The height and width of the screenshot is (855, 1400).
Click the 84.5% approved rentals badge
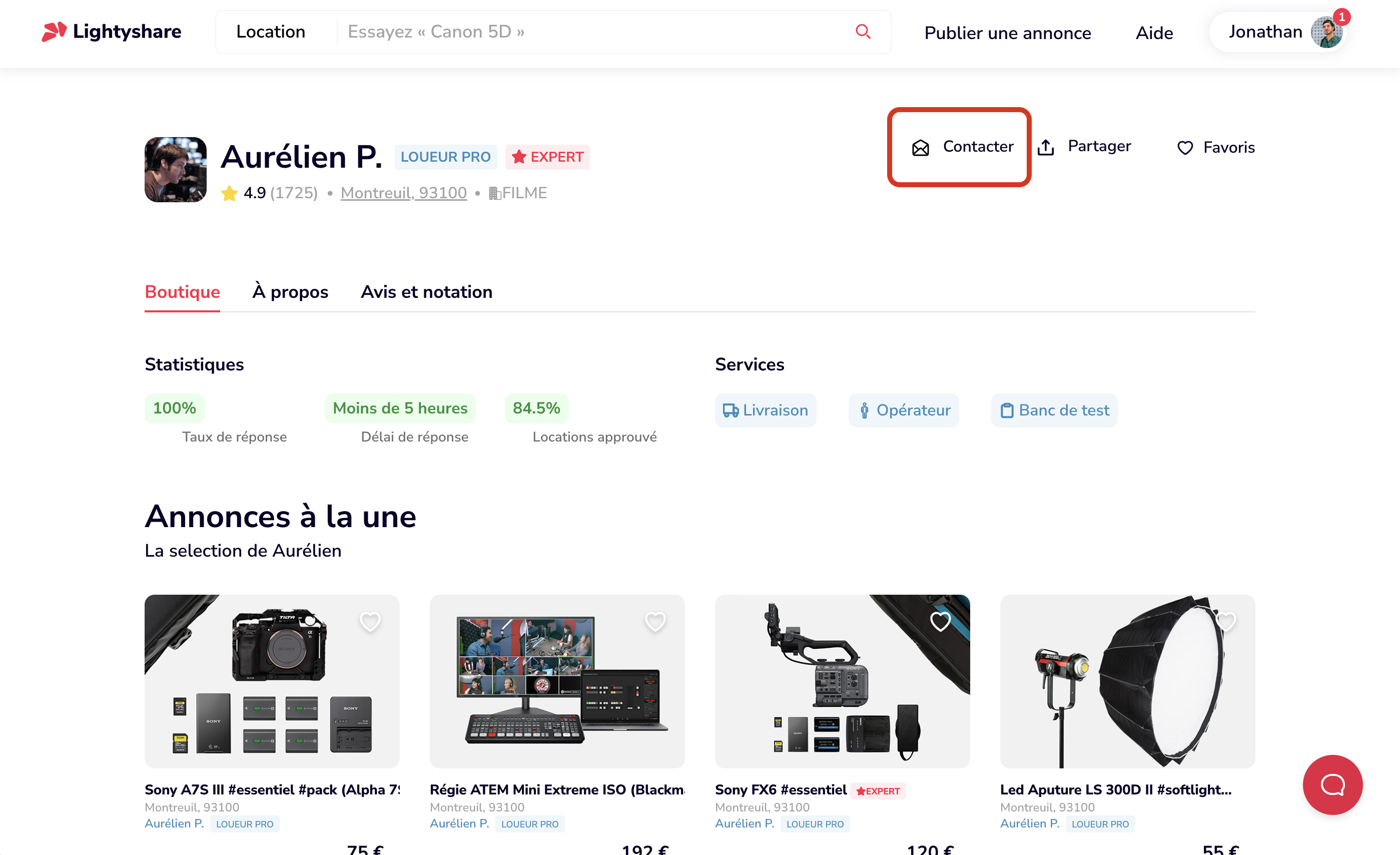pos(536,408)
